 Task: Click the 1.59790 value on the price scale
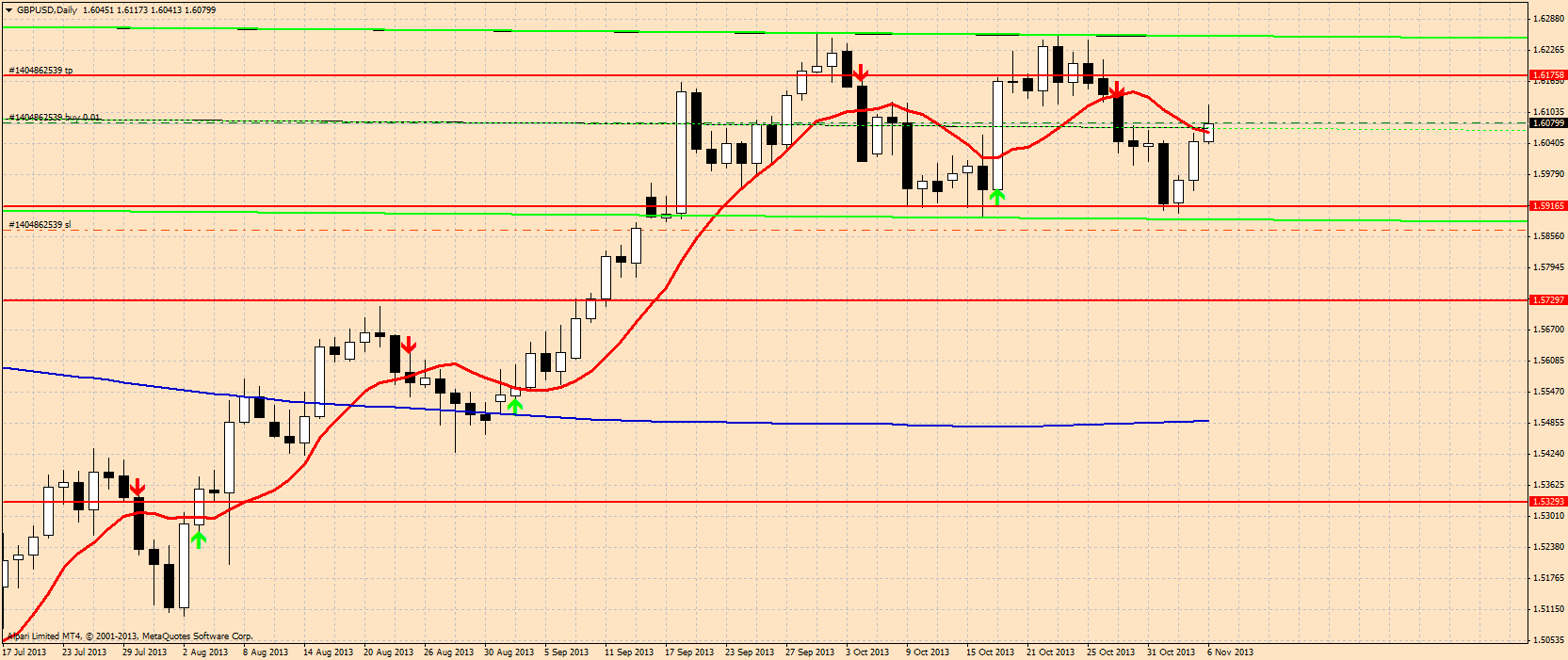pyautogui.click(x=1549, y=174)
